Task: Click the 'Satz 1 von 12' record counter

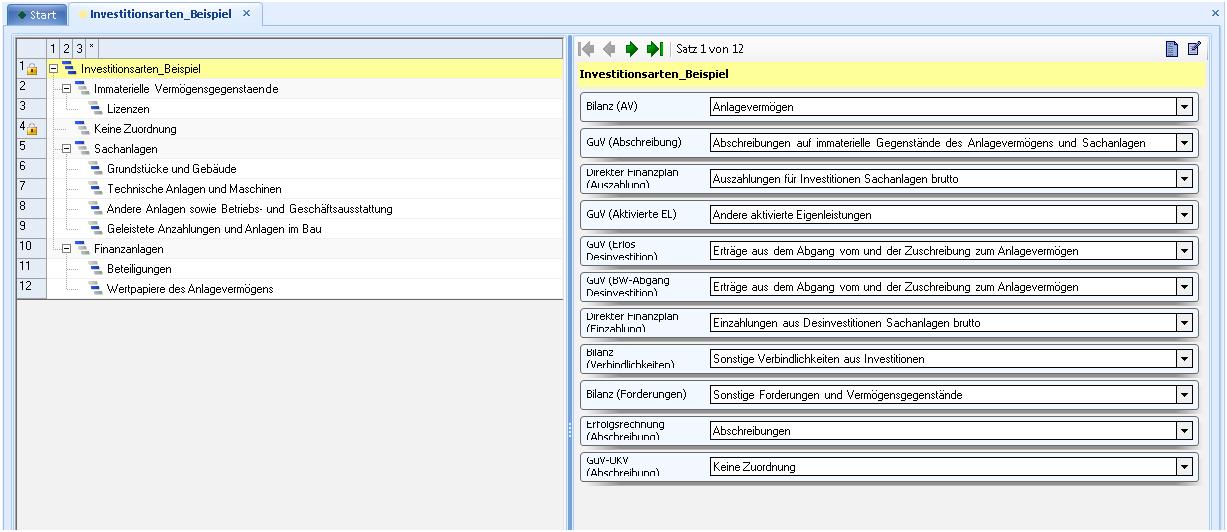Action: (x=710, y=49)
